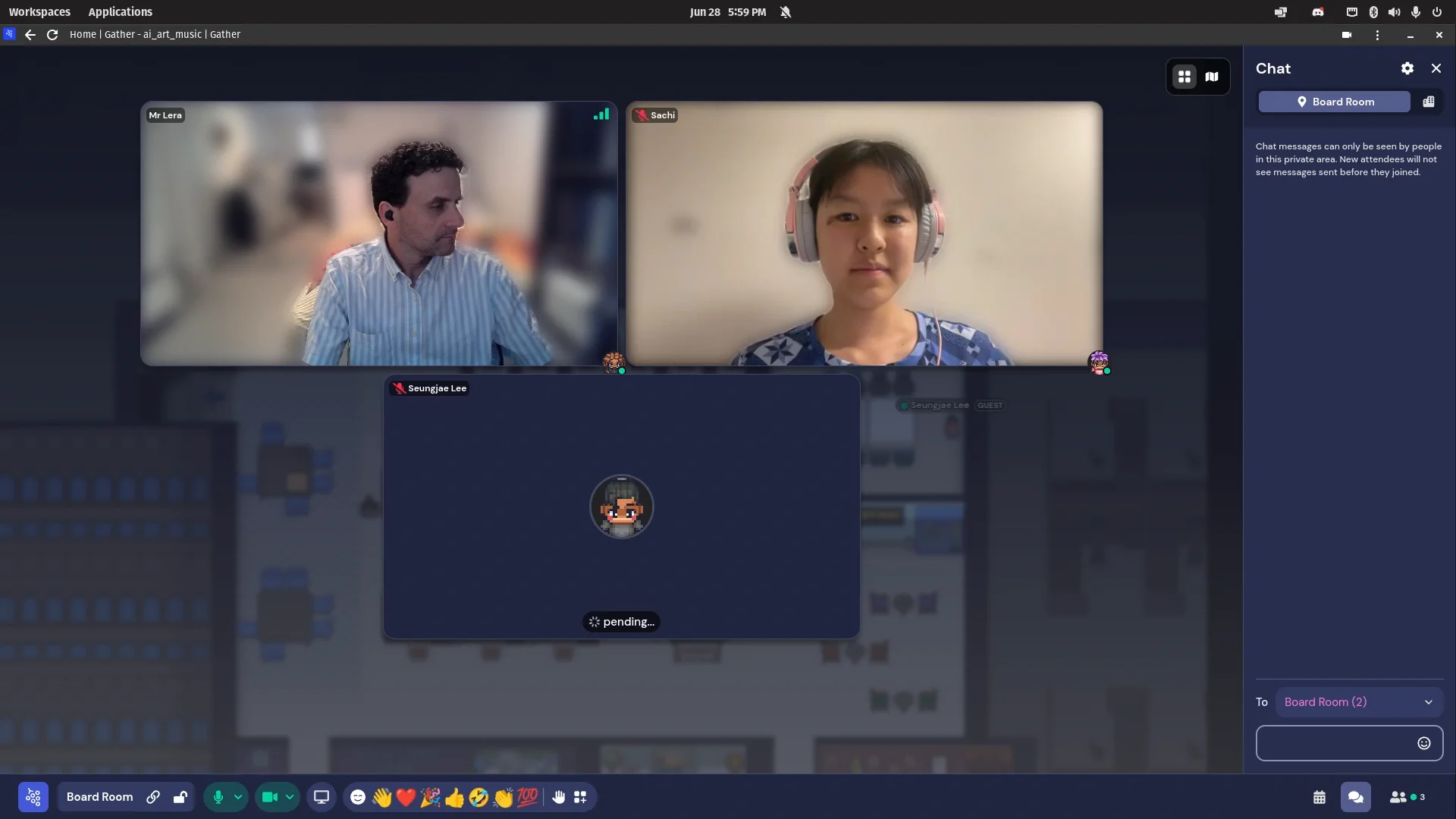Start screen sharing

coord(322,797)
